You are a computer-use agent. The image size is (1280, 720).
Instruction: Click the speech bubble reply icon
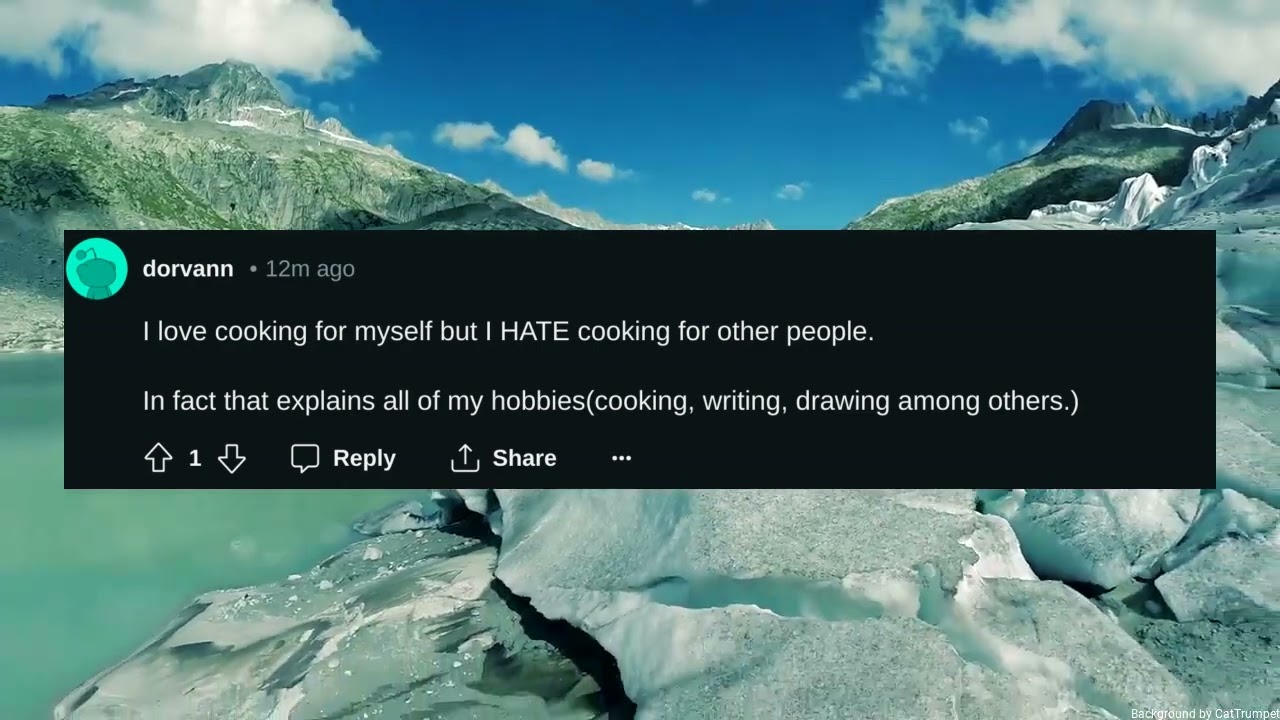point(305,458)
